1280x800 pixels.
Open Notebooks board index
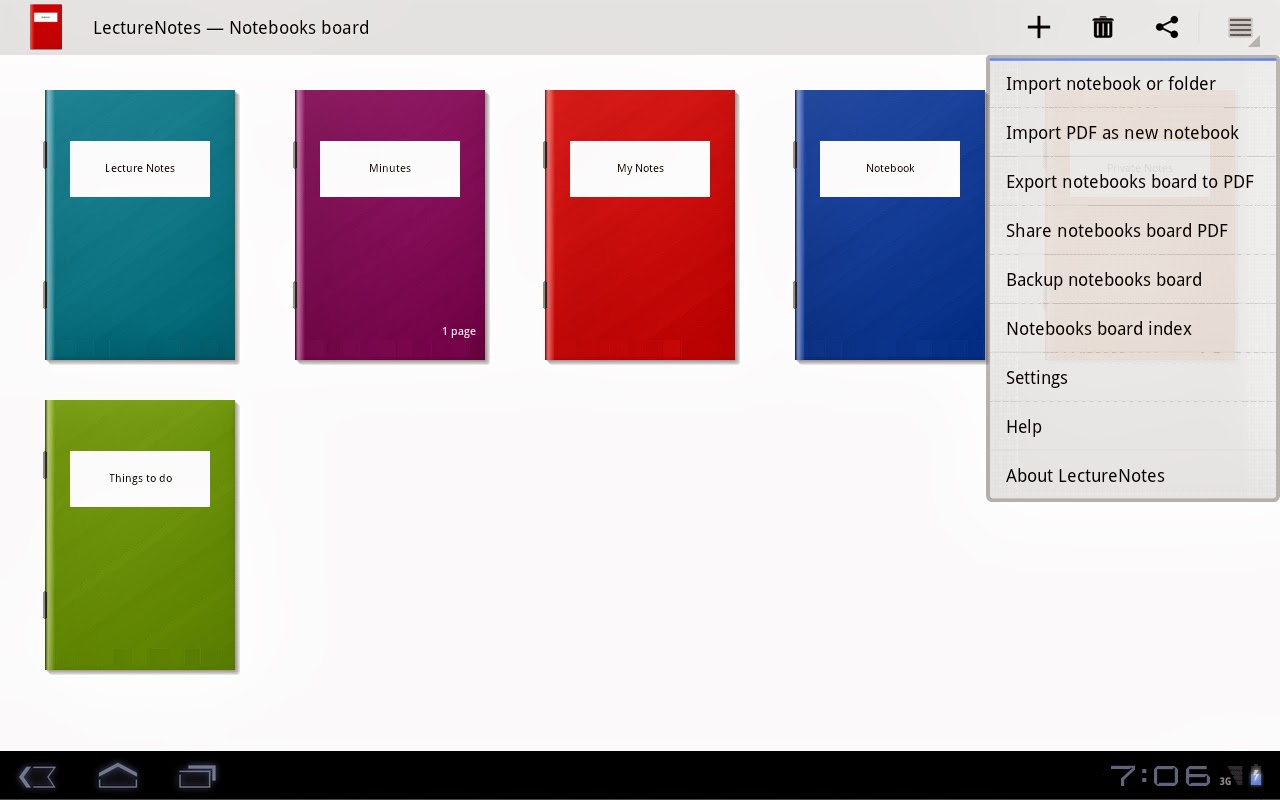coord(1133,329)
